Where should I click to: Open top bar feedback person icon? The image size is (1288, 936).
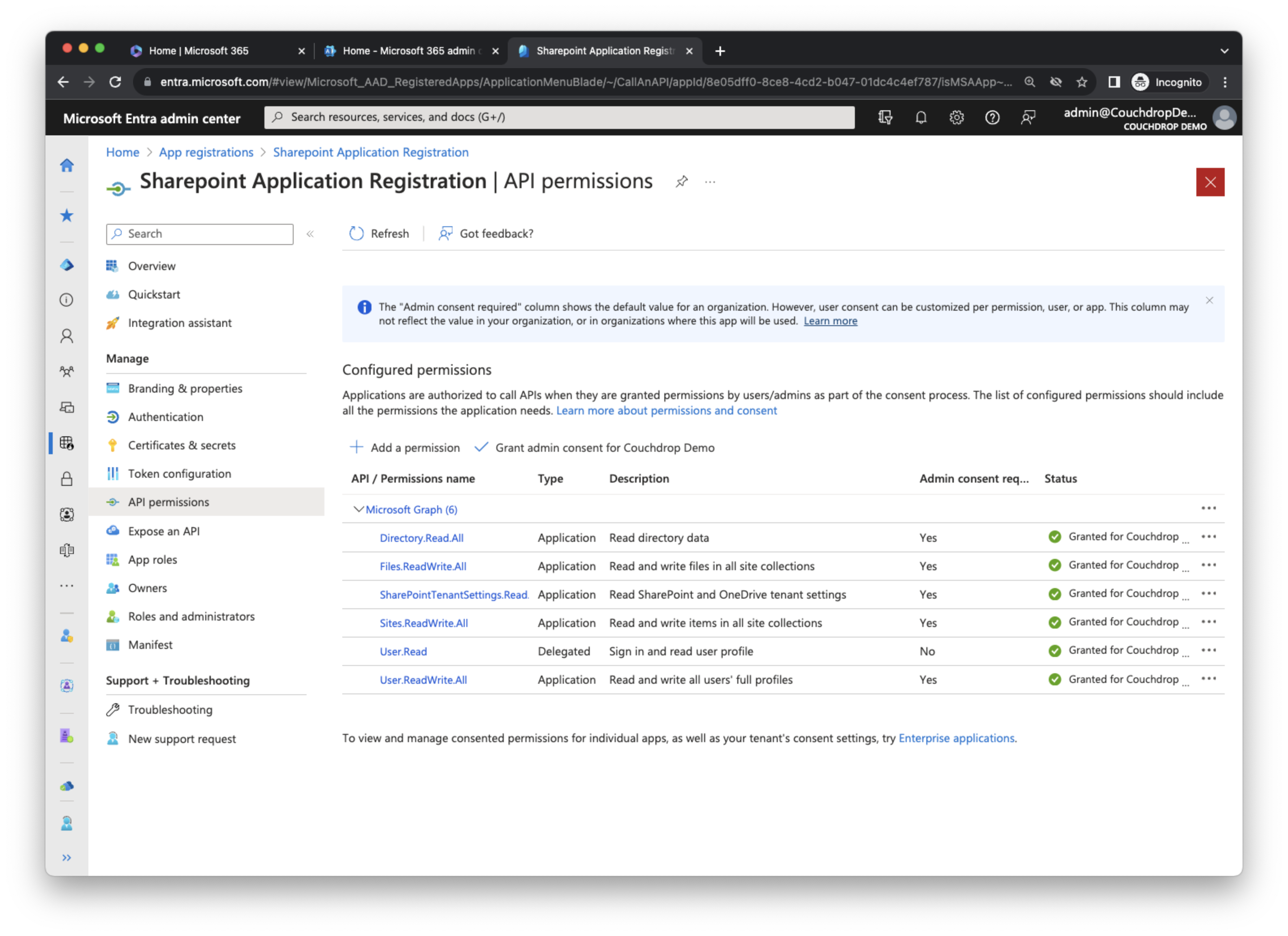[1028, 118]
